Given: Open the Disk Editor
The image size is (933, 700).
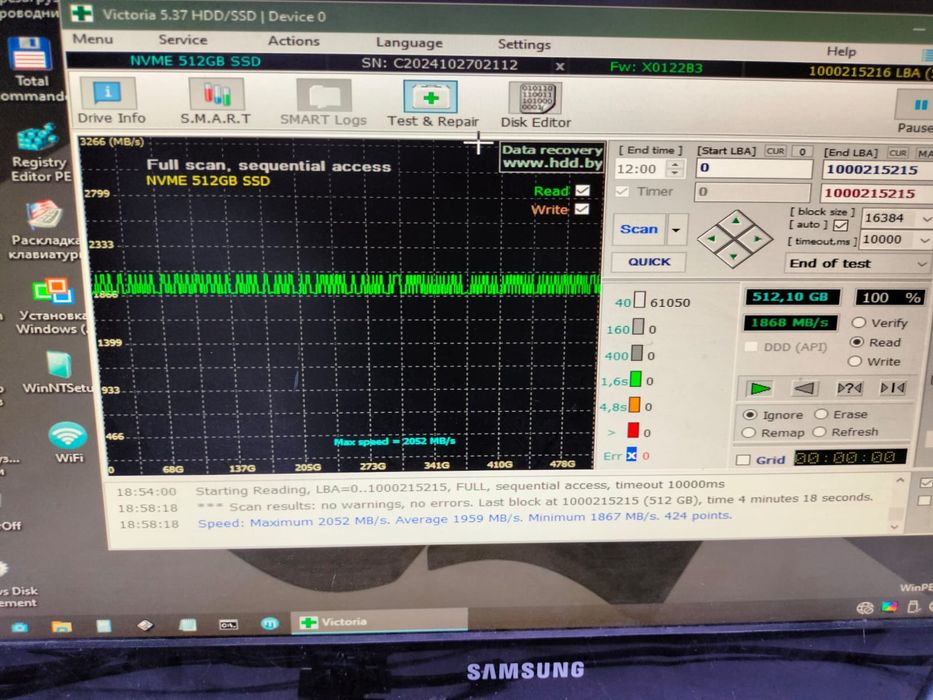Looking at the screenshot, I should [x=536, y=105].
